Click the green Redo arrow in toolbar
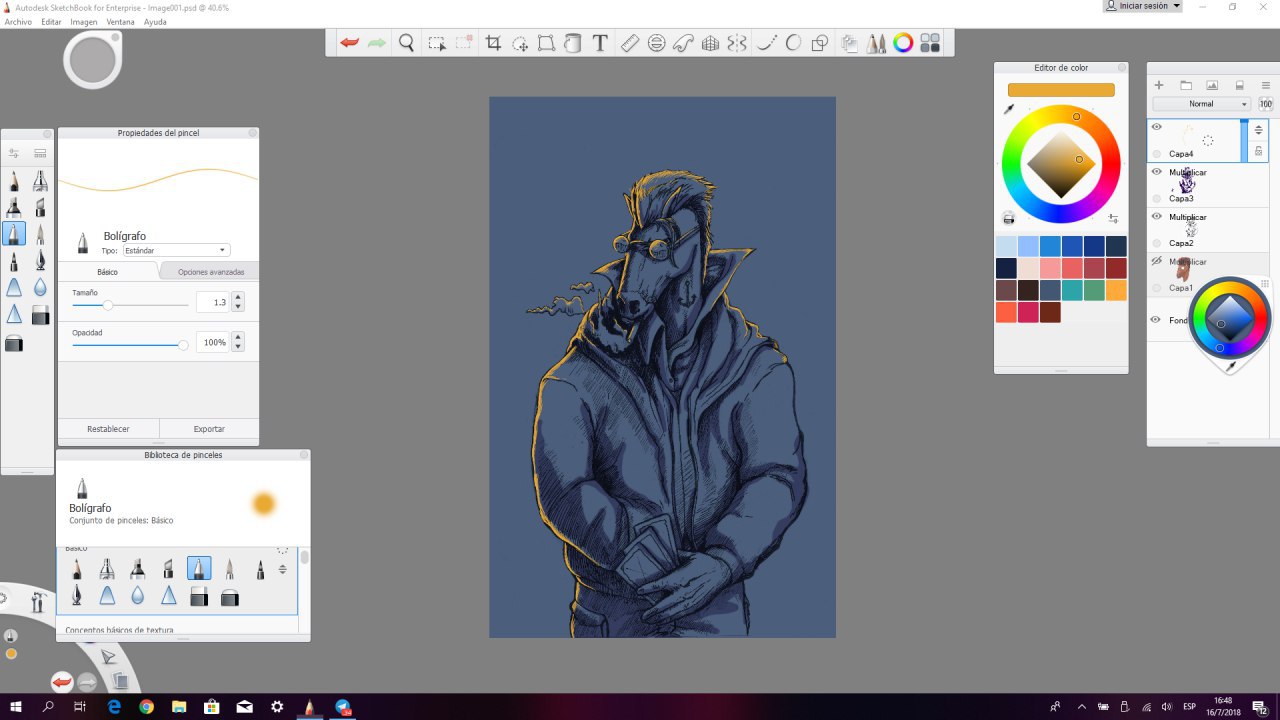Image resolution: width=1280 pixels, height=720 pixels. coord(377,43)
